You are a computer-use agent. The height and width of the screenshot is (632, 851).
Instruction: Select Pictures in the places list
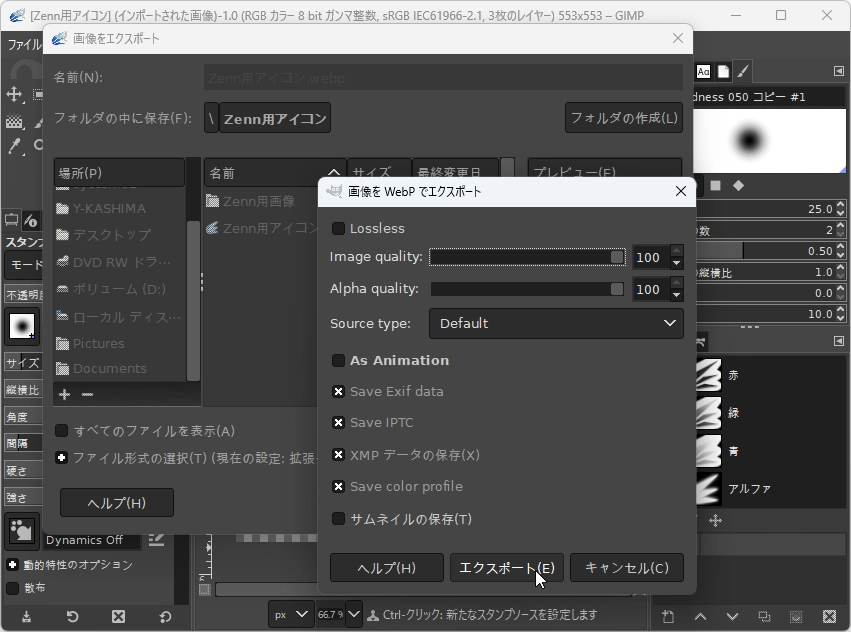(x=99, y=344)
